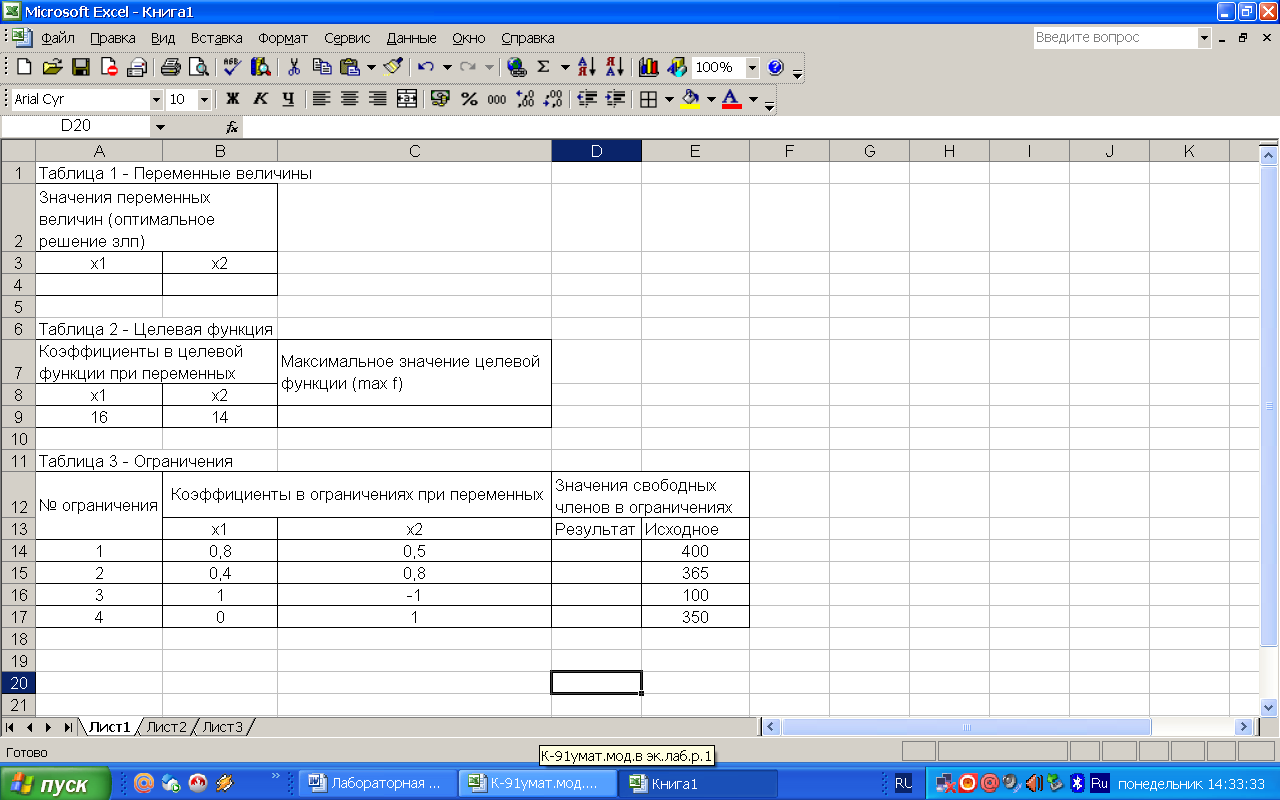Open the Формат menu
This screenshot has width=1280, height=800.
point(283,38)
